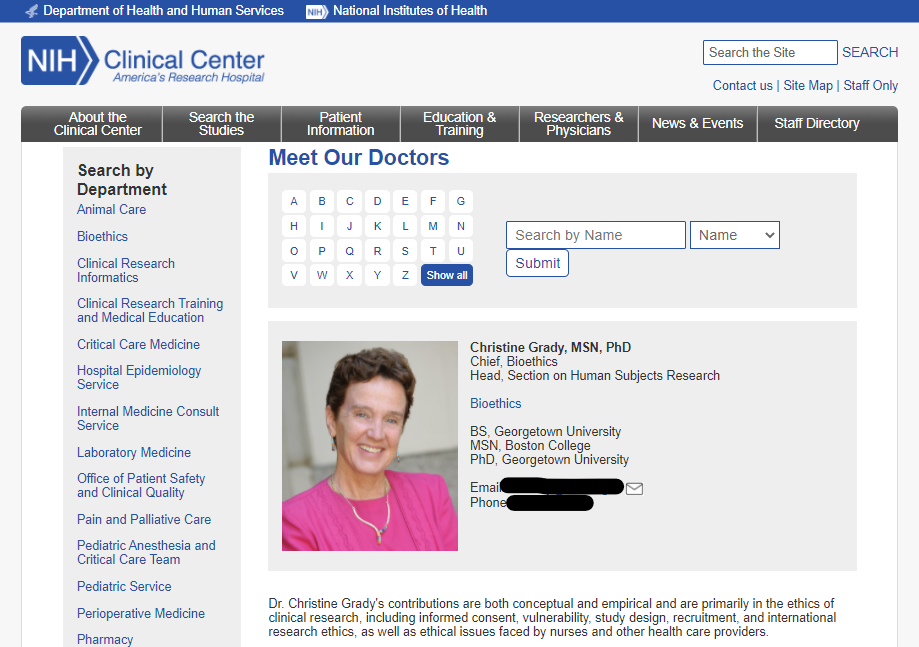Click the Search the Site input field
Image resolution: width=919 pixels, height=647 pixels.
tap(770, 52)
